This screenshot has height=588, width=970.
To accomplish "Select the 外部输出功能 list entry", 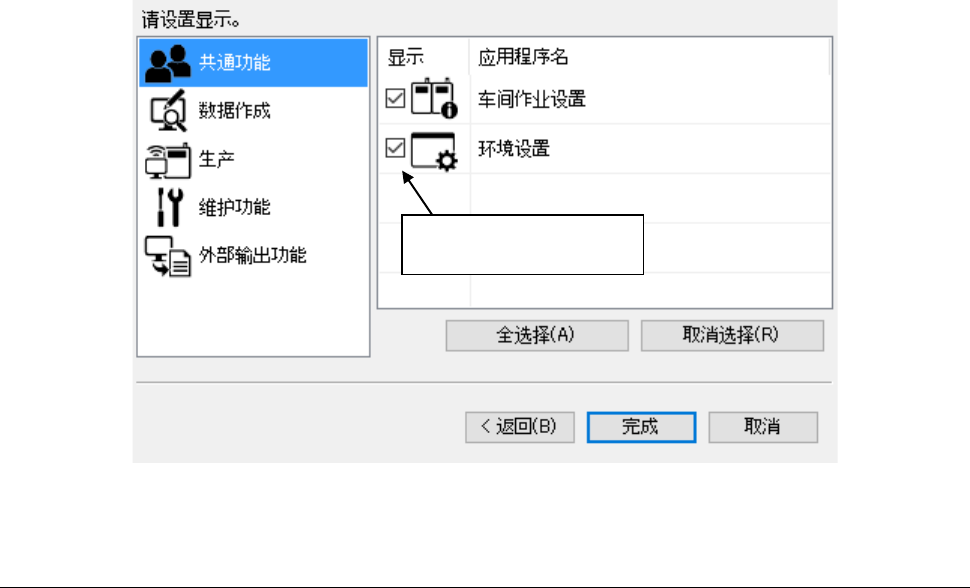I will coord(253,256).
